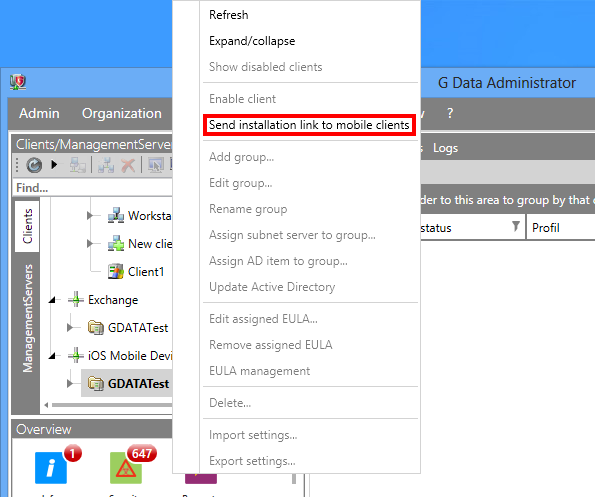Open the Admin menu

pyautogui.click(x=39, y=113)
